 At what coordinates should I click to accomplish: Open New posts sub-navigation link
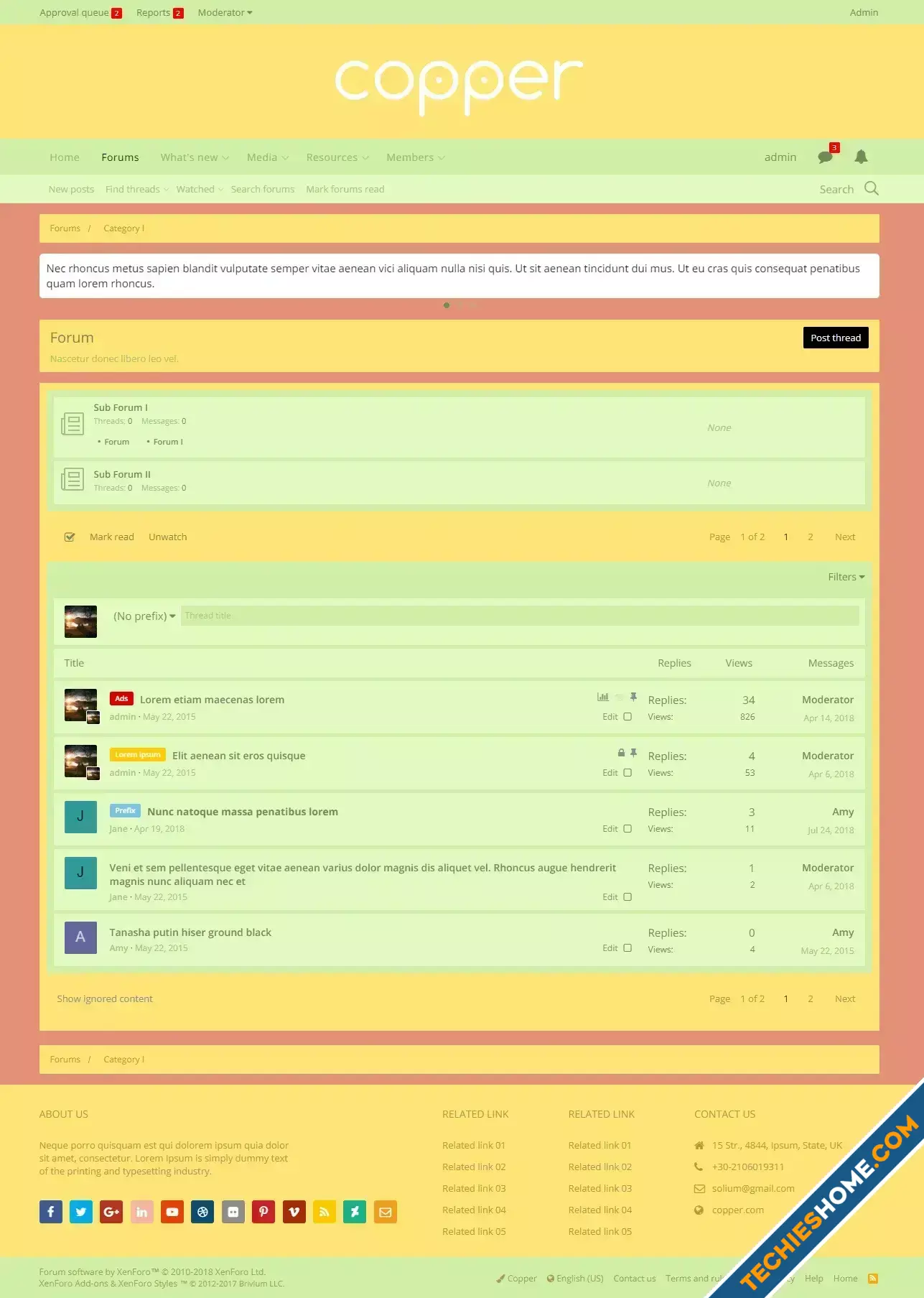(71, 189)
